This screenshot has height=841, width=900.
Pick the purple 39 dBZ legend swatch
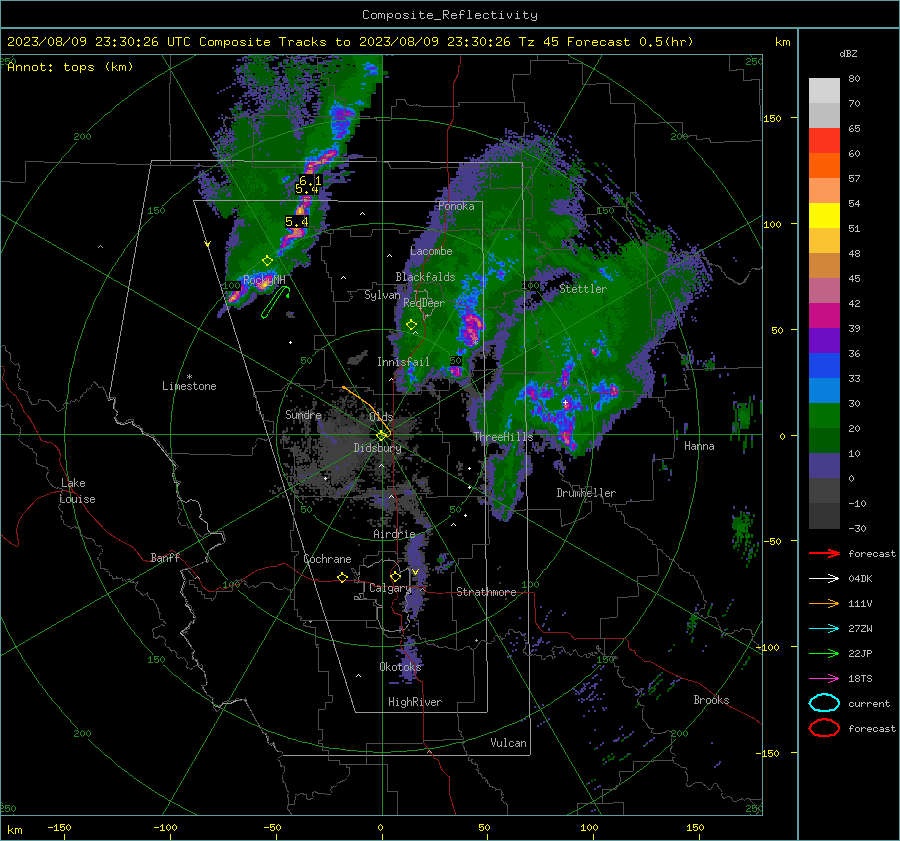824,340
